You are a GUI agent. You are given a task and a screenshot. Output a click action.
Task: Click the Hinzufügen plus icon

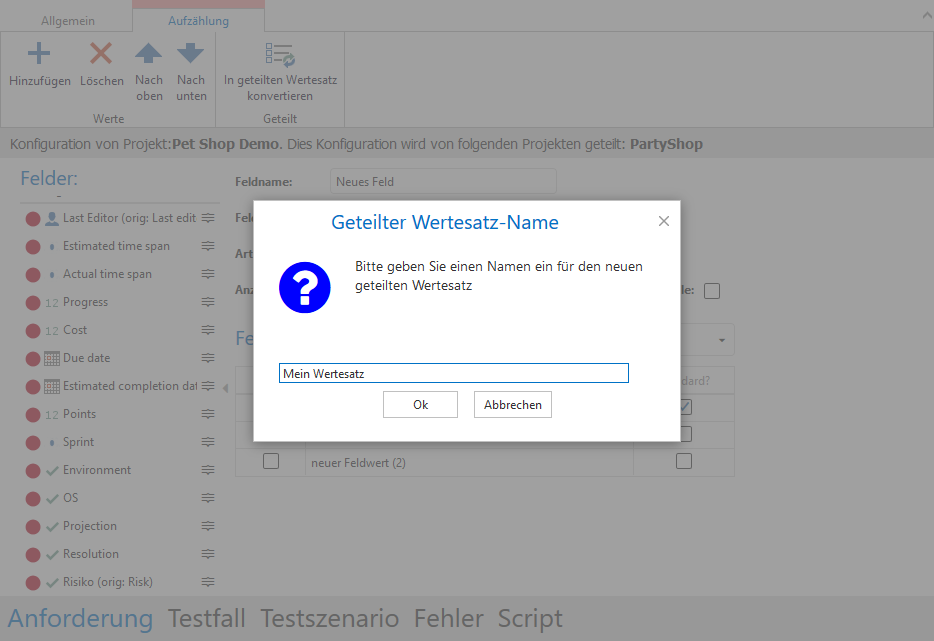point(39,54)
